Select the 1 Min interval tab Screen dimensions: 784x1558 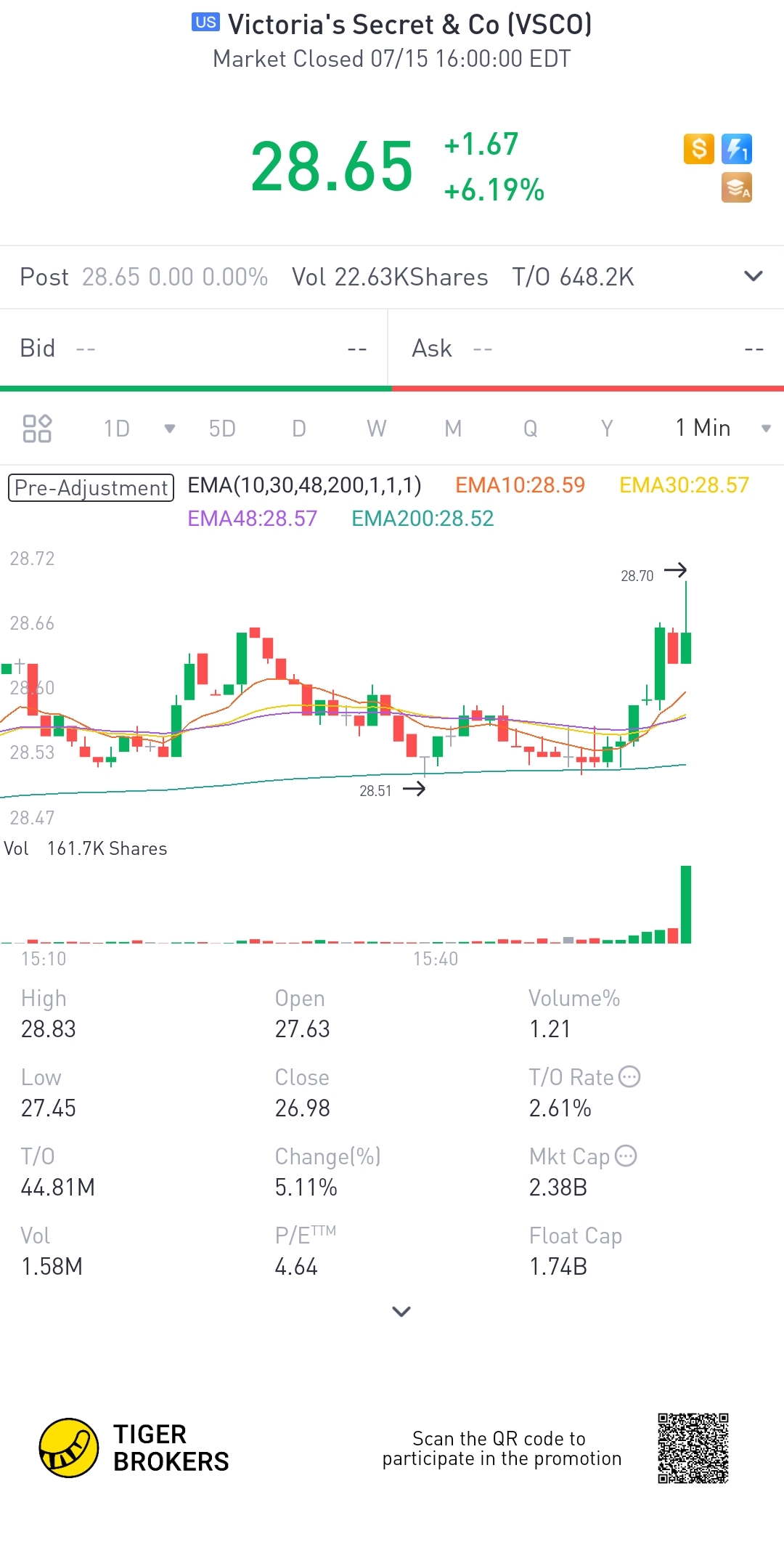tap(703, 428)
